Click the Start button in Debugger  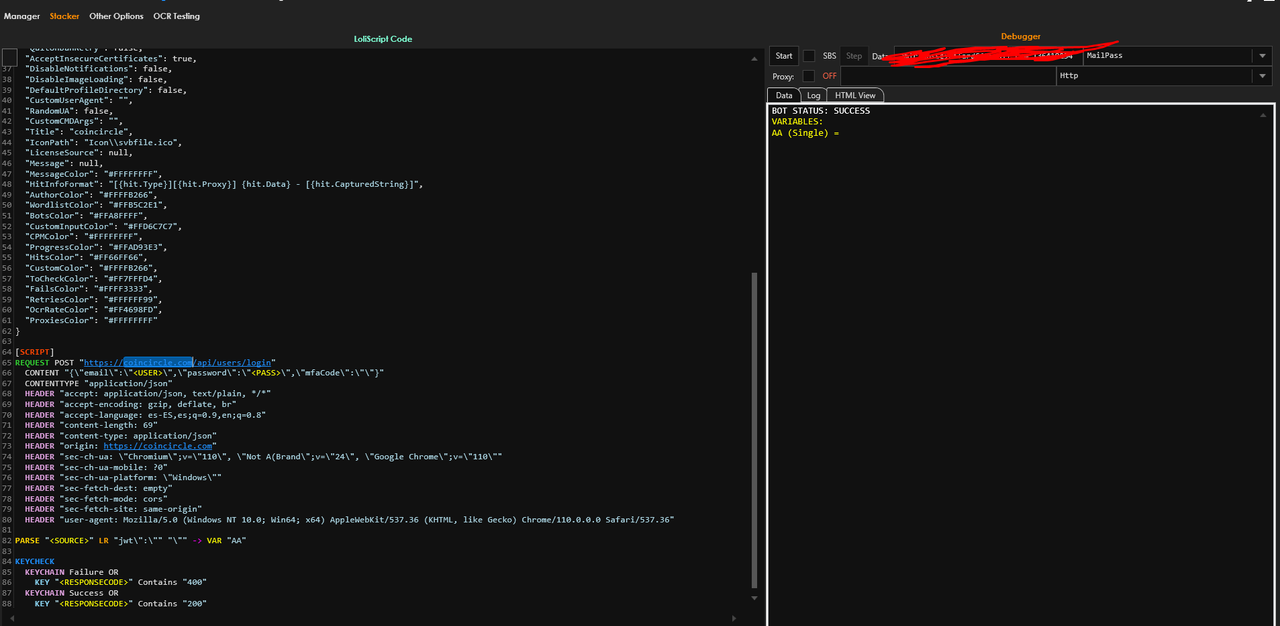click(x=784, y=56)
